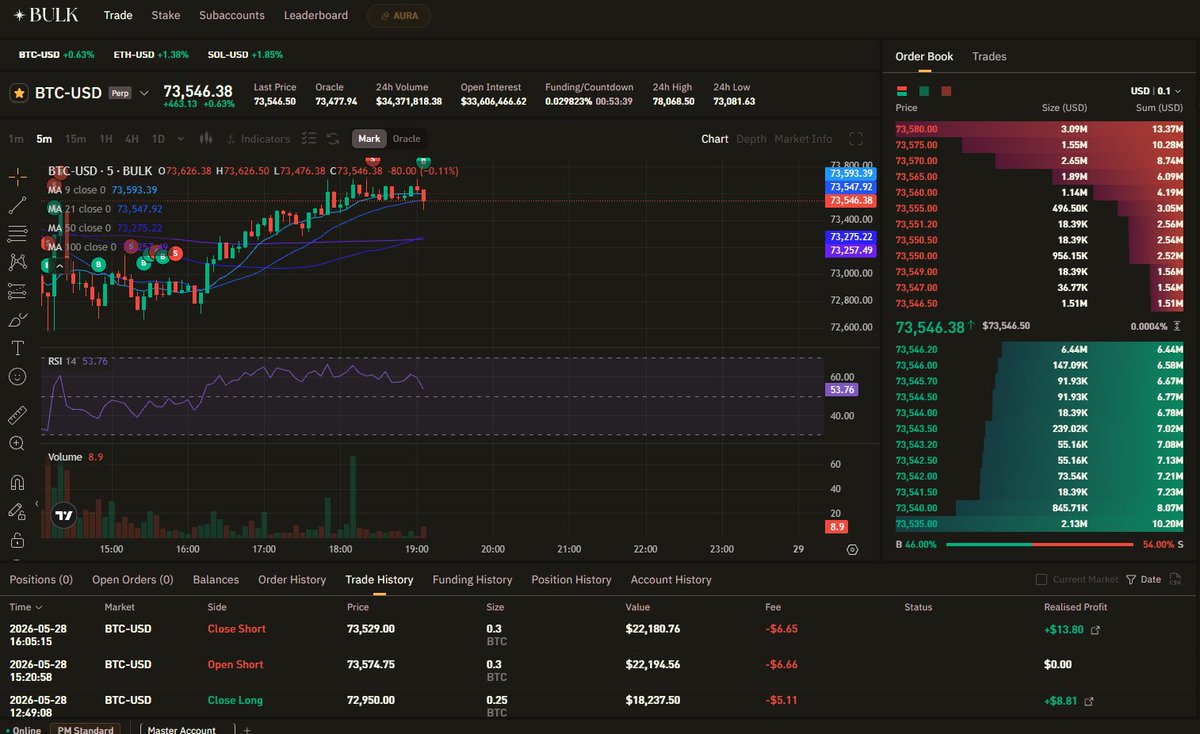Select the brush drawing tool

tap(18, 320)
